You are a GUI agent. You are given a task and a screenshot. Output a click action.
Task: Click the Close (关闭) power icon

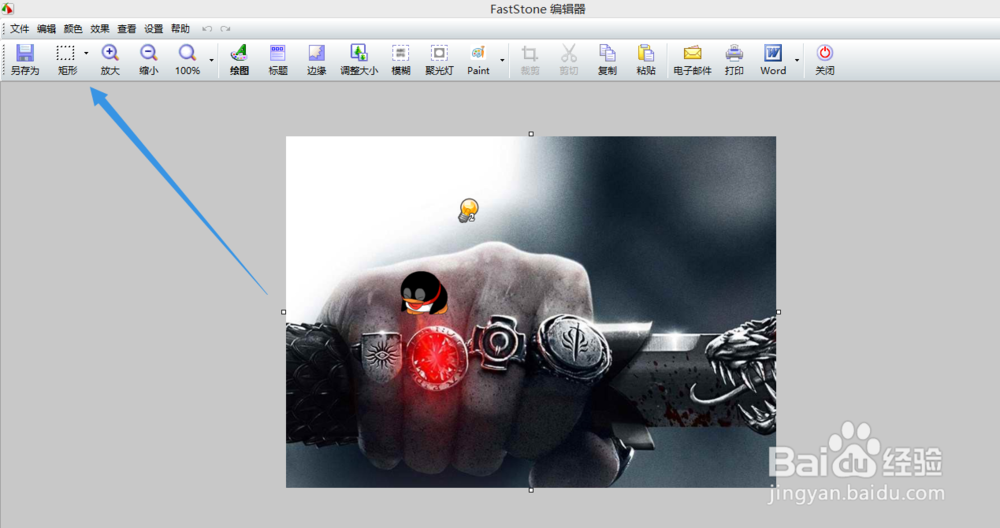tap(825, 53)
